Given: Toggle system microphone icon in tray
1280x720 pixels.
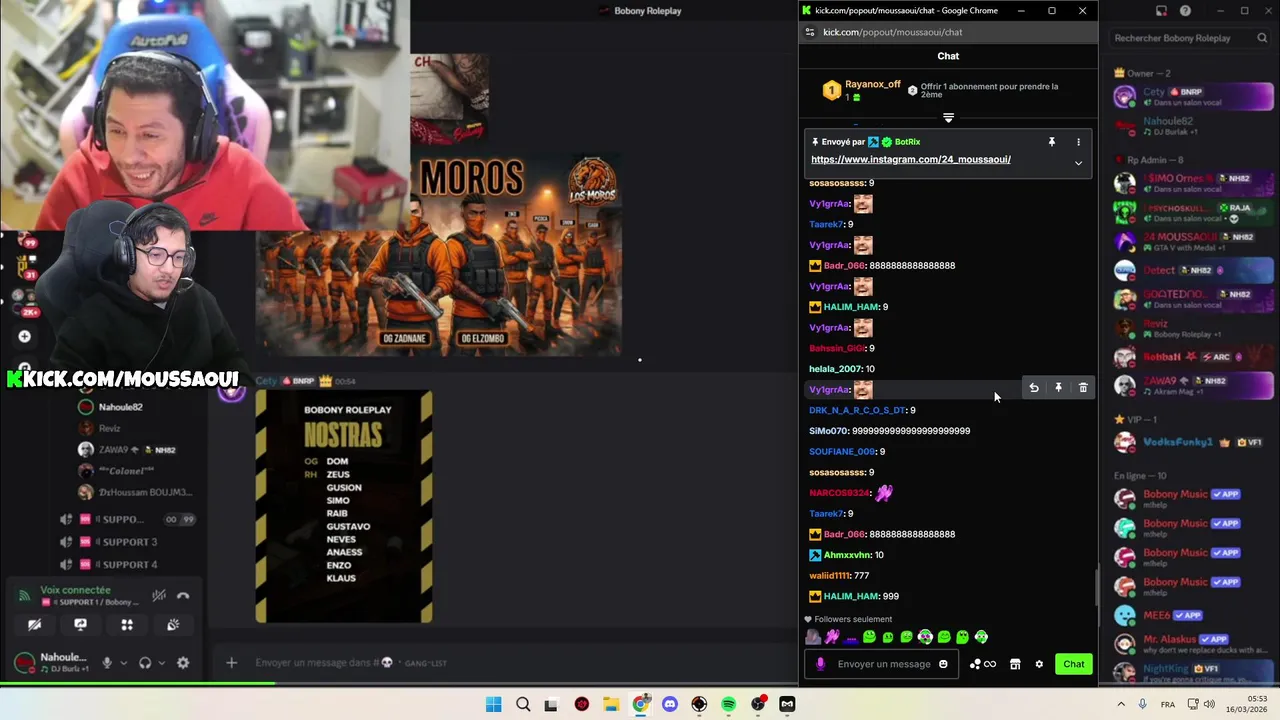Looking at the screenshot, I should [1142, 704].
